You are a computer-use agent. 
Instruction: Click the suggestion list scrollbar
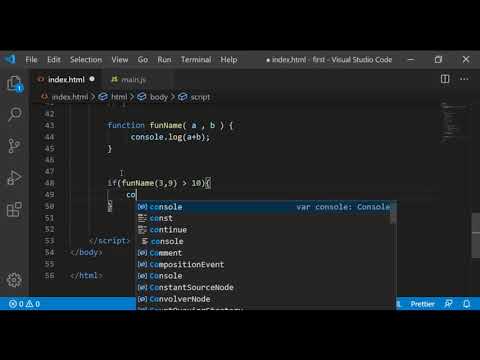point(394,213)
